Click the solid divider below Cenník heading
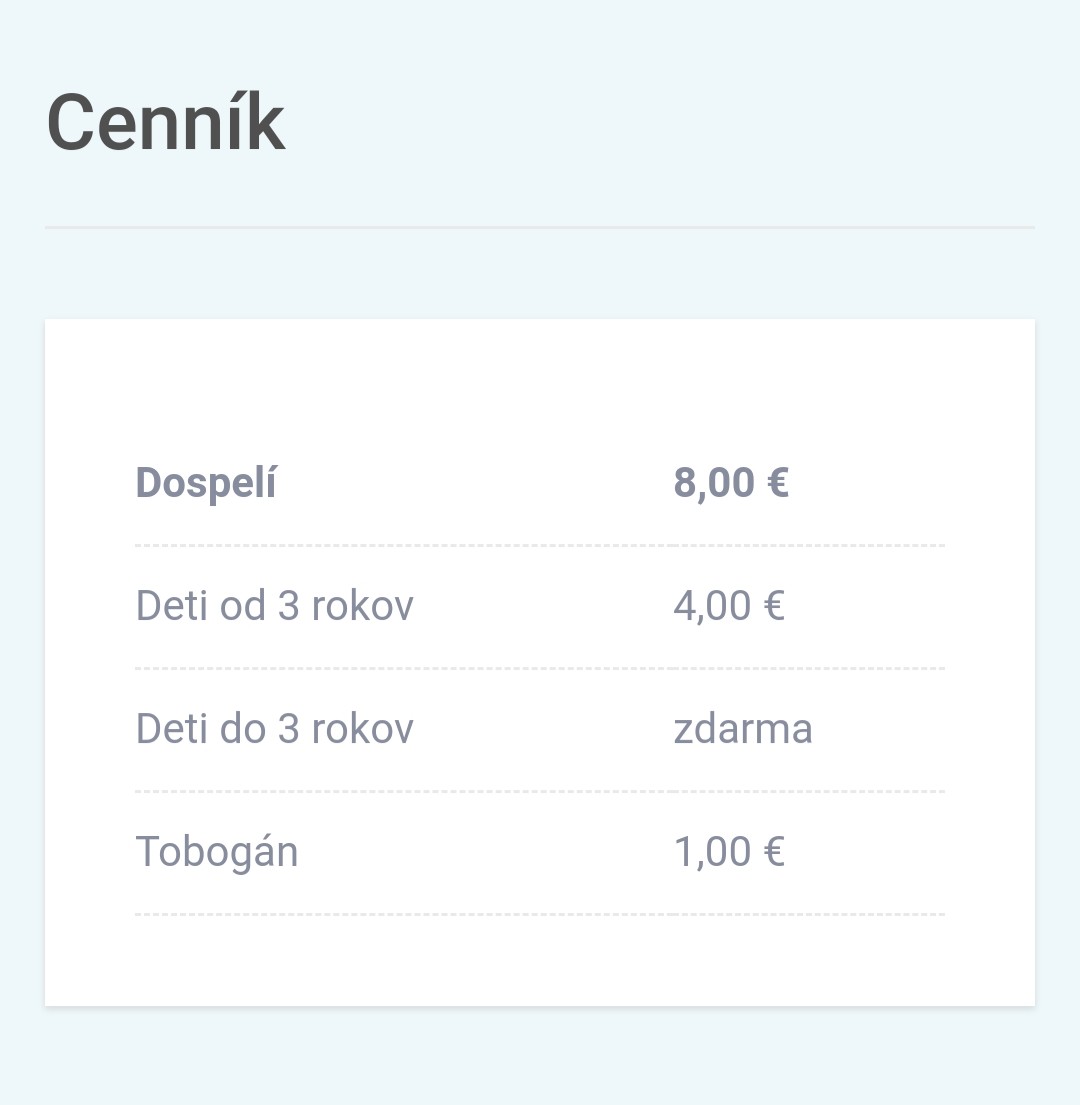Screen dimensions: 1080x1105 pyautogui.click(x=540, y=228)
